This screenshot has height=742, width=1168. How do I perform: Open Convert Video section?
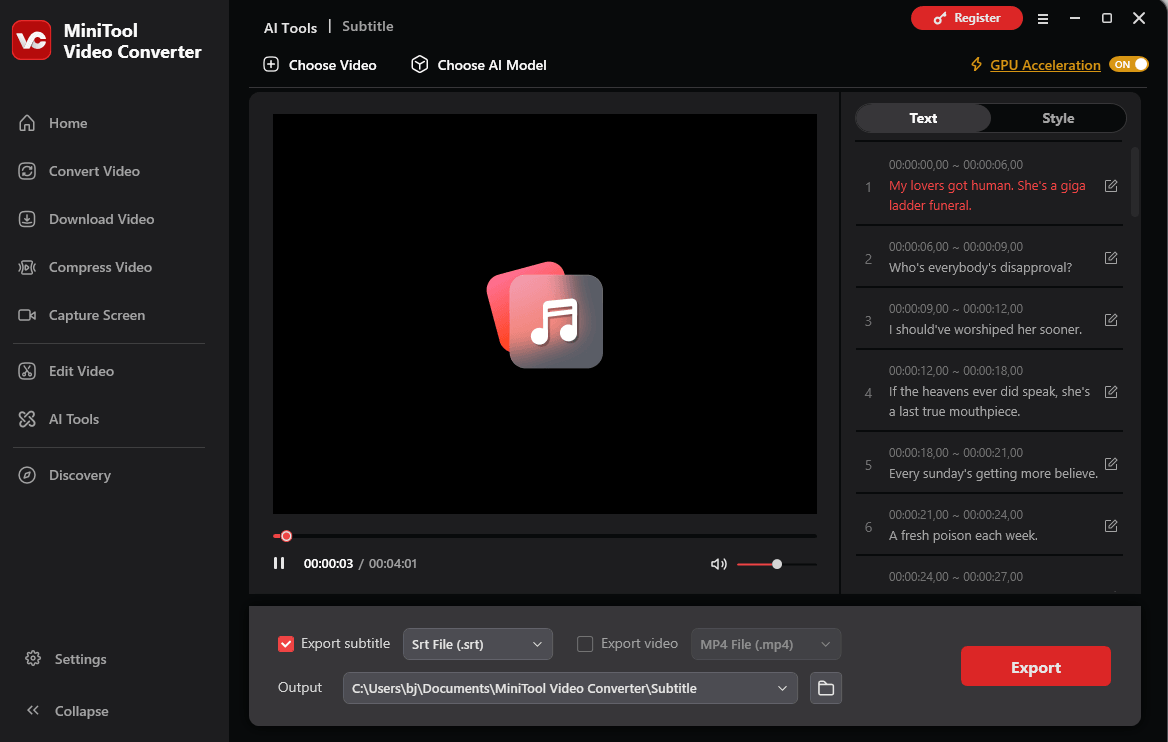point(79,171)
